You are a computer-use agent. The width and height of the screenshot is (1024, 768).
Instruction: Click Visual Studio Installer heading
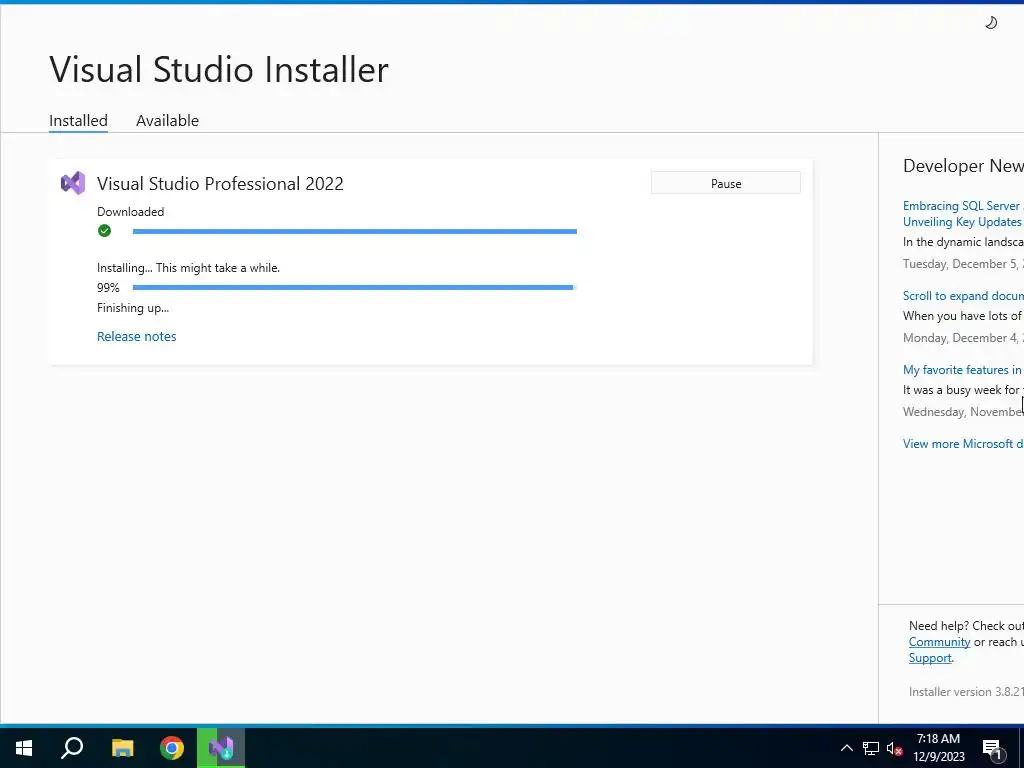tap(219, 69)
